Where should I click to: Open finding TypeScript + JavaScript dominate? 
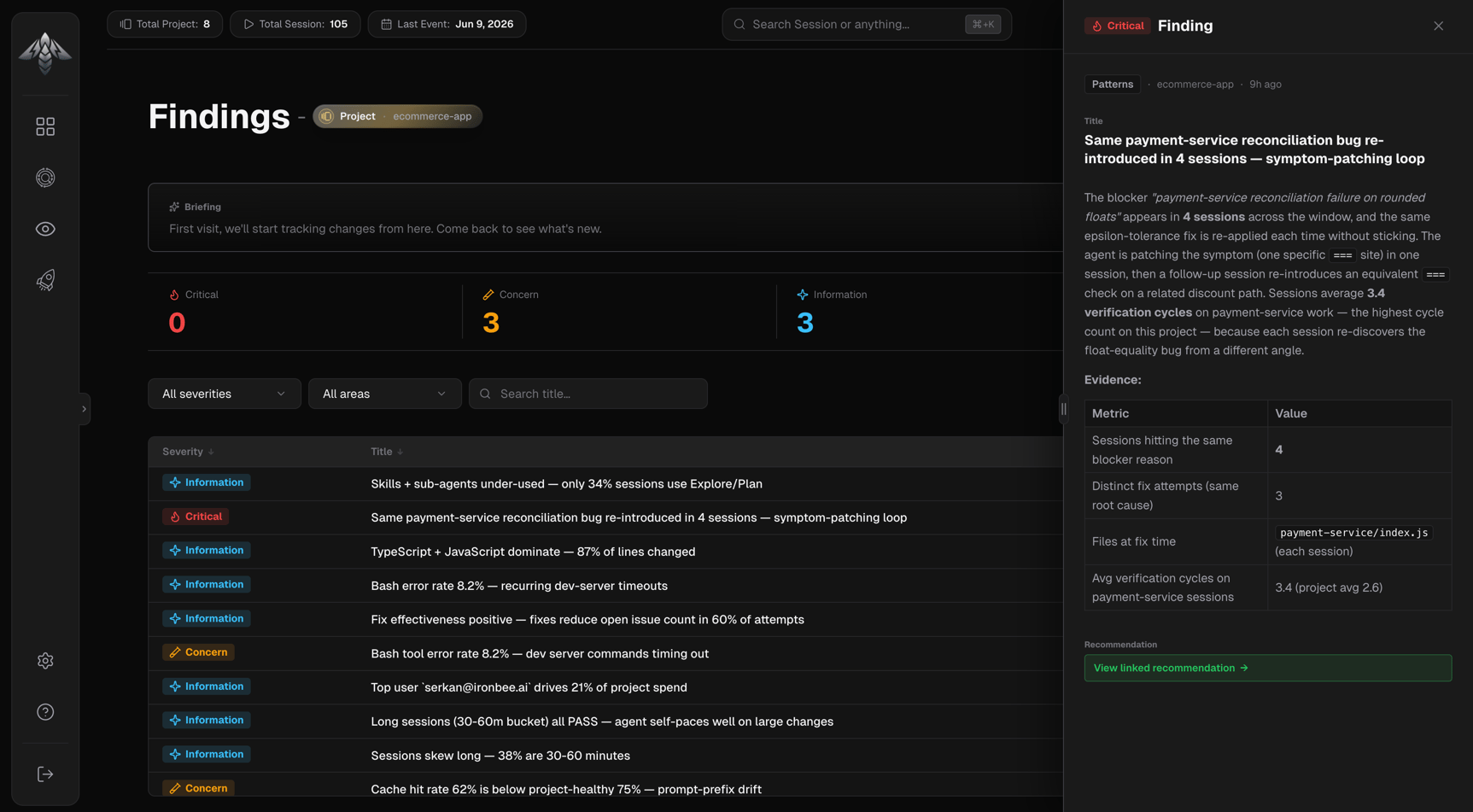[533, 552]
